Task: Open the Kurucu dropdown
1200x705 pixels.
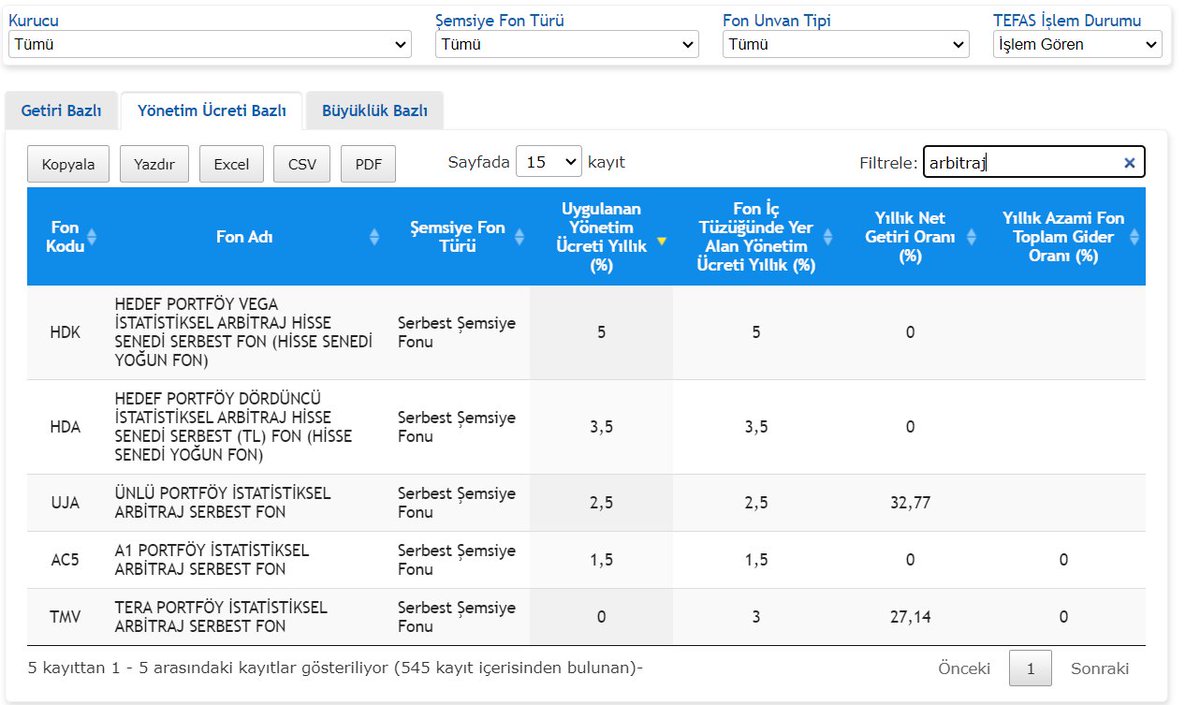Action: coord(210,44)
